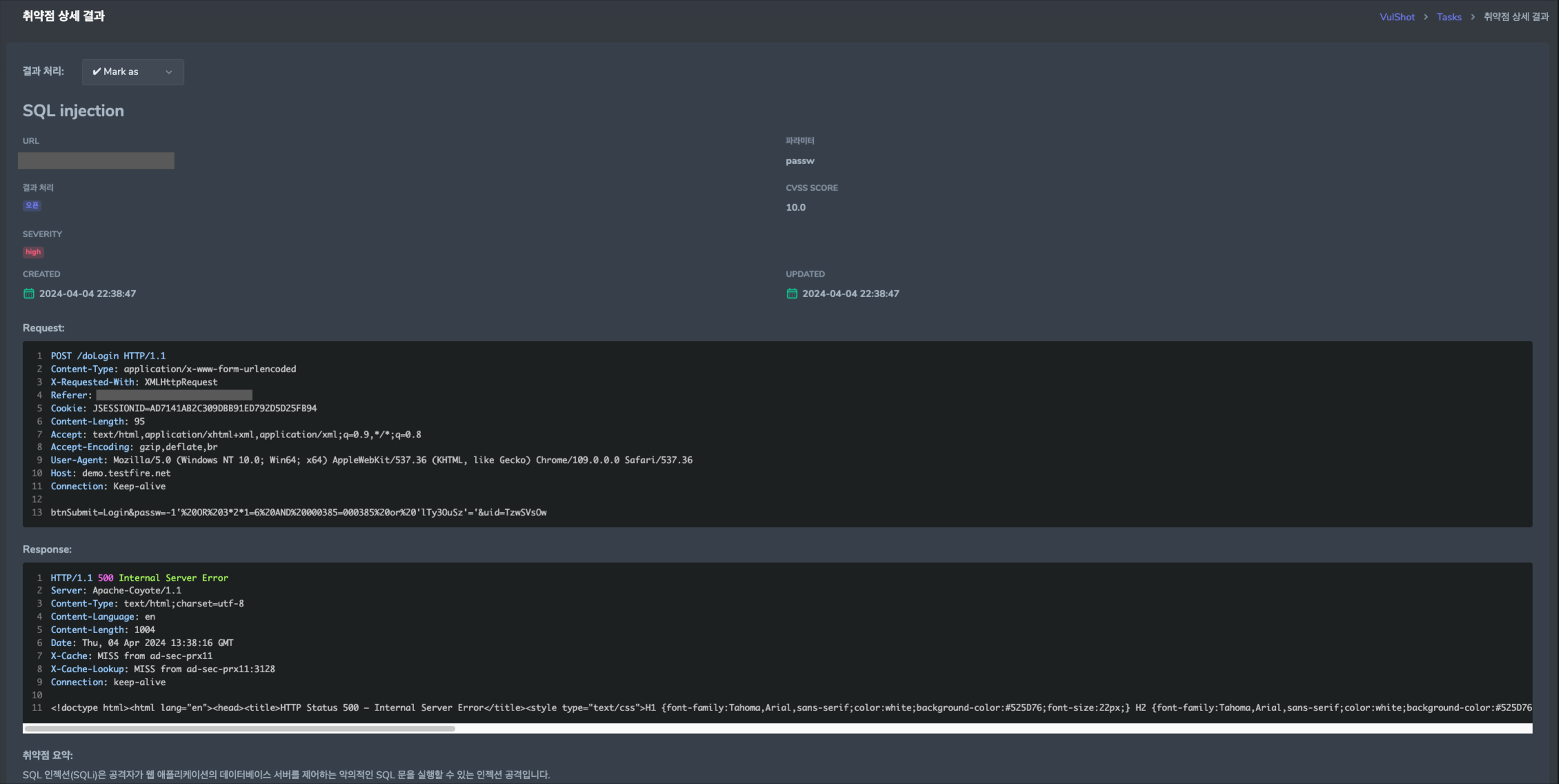
Task: Click the redacted URL field
Action: click(x=96, y=161)
